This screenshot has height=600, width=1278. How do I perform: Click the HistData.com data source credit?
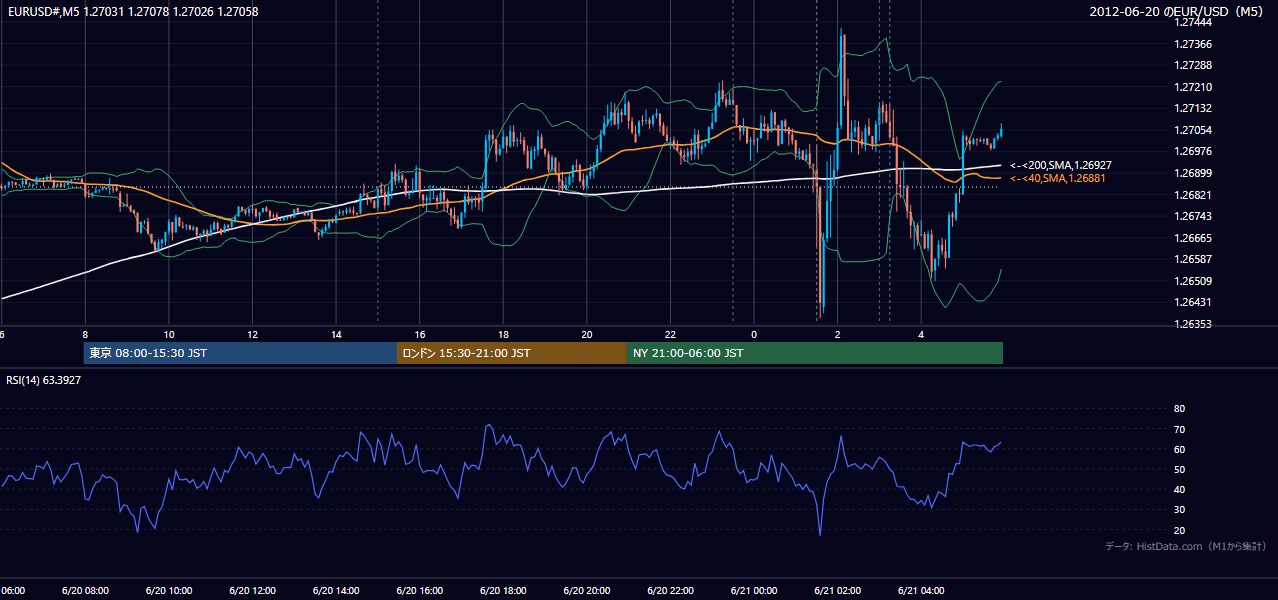1186,546
